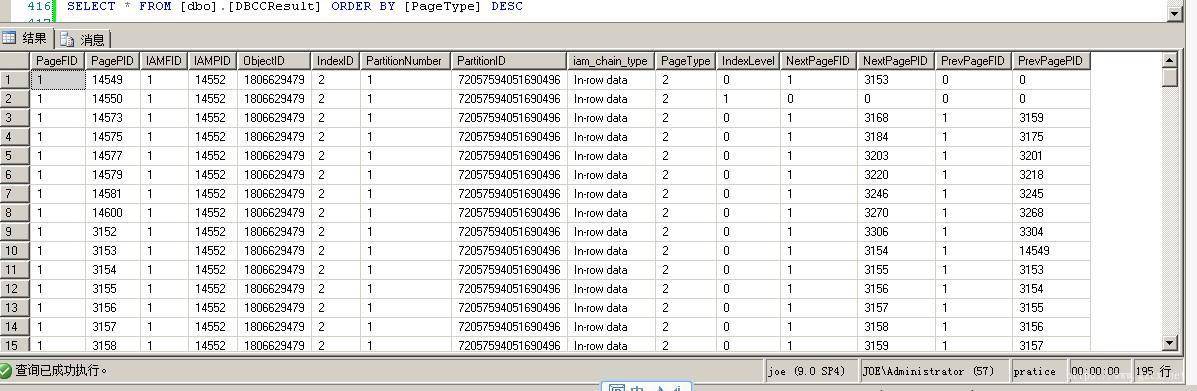The height and width of the screenshot is (391, 1197).
Task: Select the NextPageFID column header
Action: tap(818, 61)
